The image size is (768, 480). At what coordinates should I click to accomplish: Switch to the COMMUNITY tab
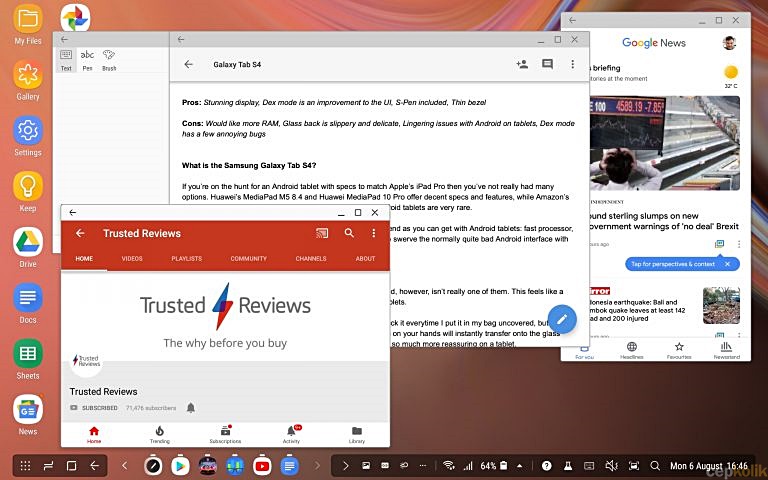[x=249, y=259]
